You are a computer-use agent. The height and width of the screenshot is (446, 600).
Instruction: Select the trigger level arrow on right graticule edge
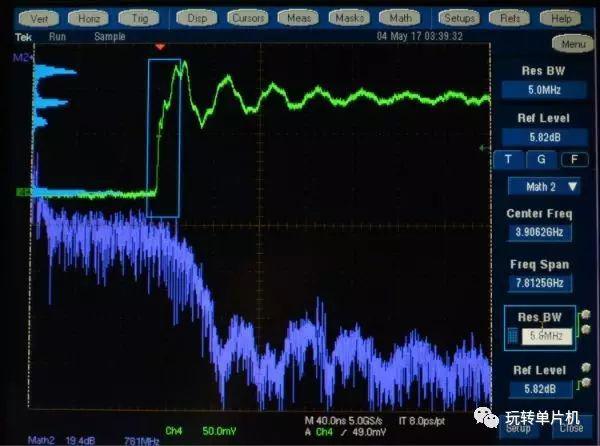tap(484, 148)
